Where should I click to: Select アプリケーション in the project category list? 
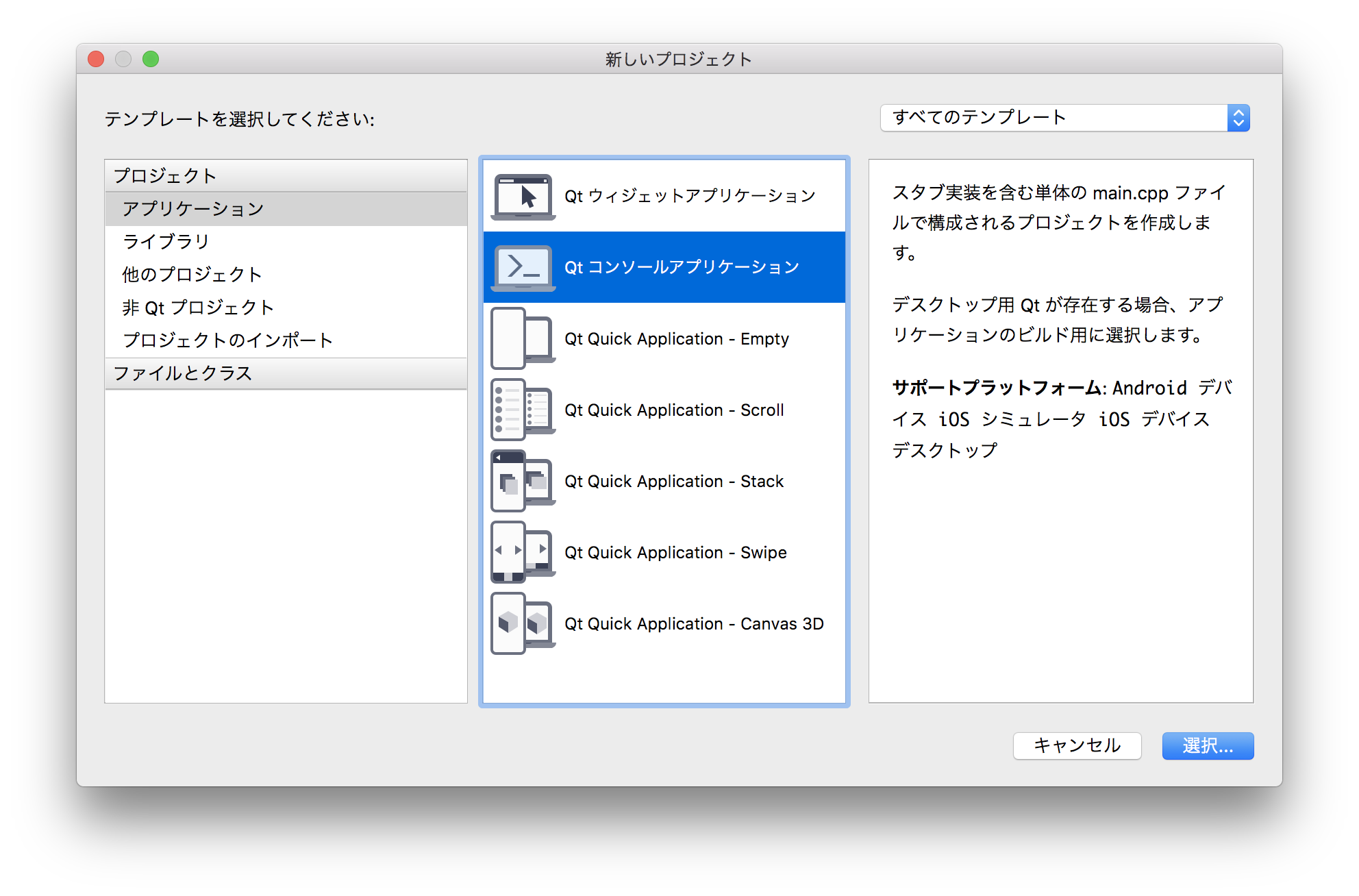pos(192,208)
